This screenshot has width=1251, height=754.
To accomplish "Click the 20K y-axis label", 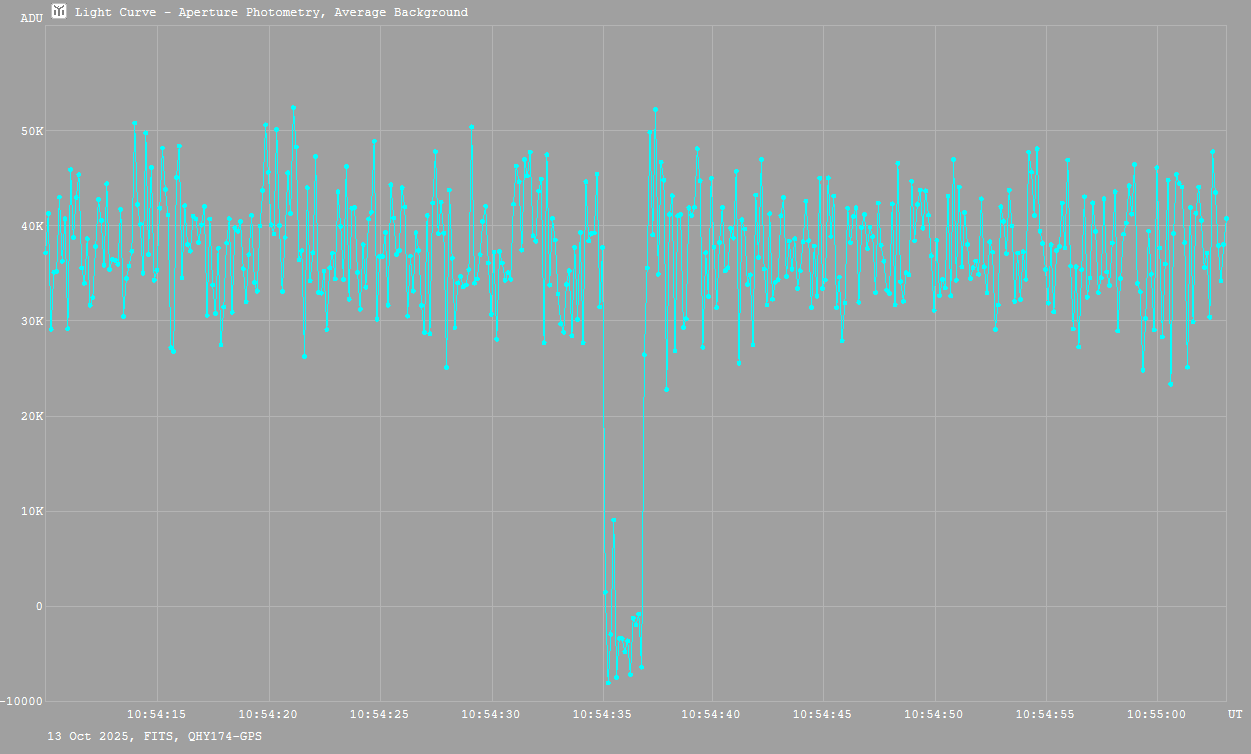I will pos(32,416).
